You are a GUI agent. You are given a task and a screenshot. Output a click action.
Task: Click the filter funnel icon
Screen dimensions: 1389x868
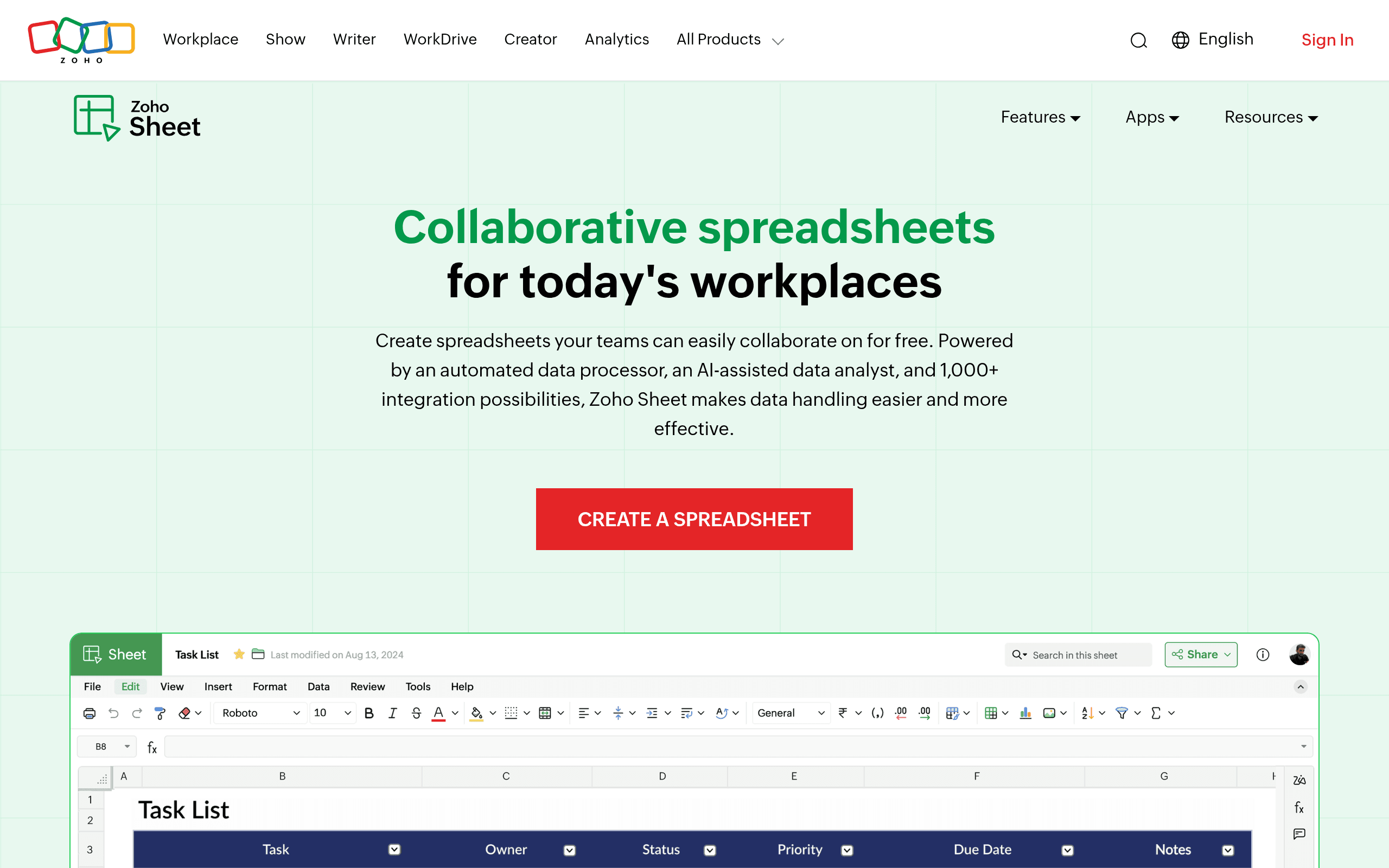1122,713
